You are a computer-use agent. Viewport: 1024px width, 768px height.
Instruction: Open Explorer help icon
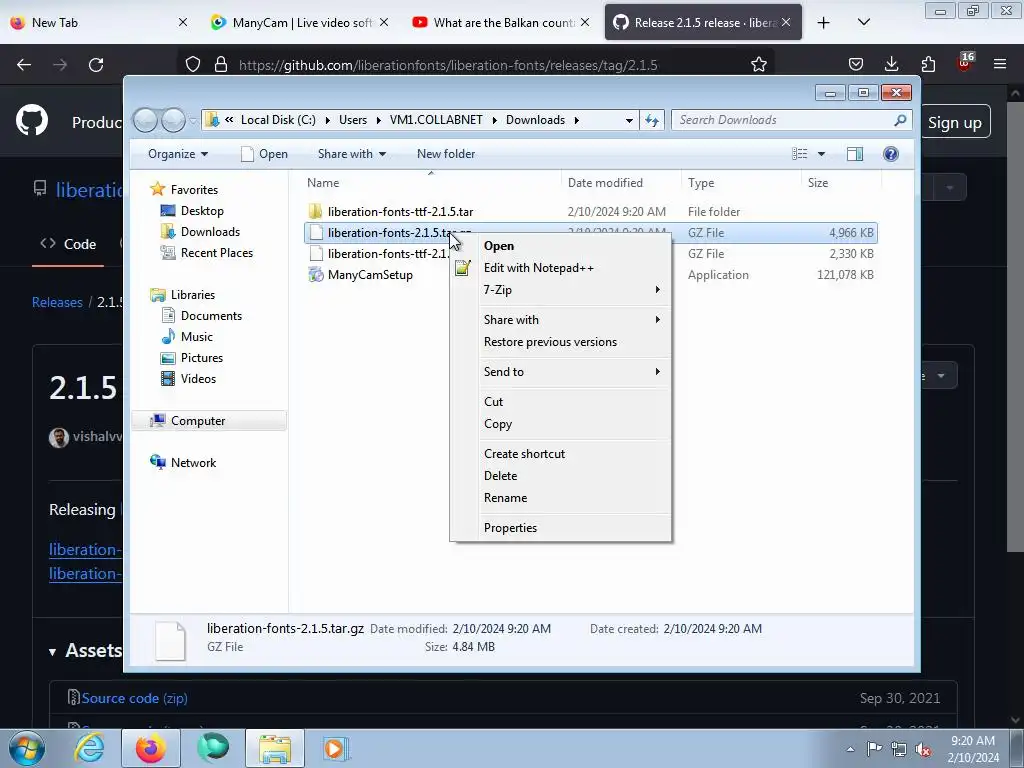tap(891, 154)
